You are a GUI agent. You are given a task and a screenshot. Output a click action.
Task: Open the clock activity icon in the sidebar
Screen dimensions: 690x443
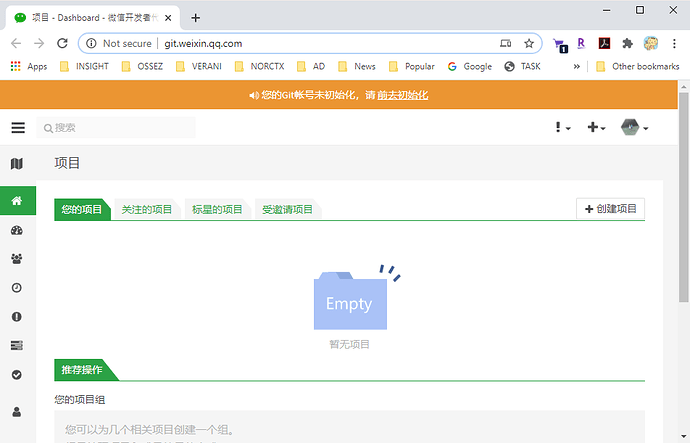pos(17,288)
